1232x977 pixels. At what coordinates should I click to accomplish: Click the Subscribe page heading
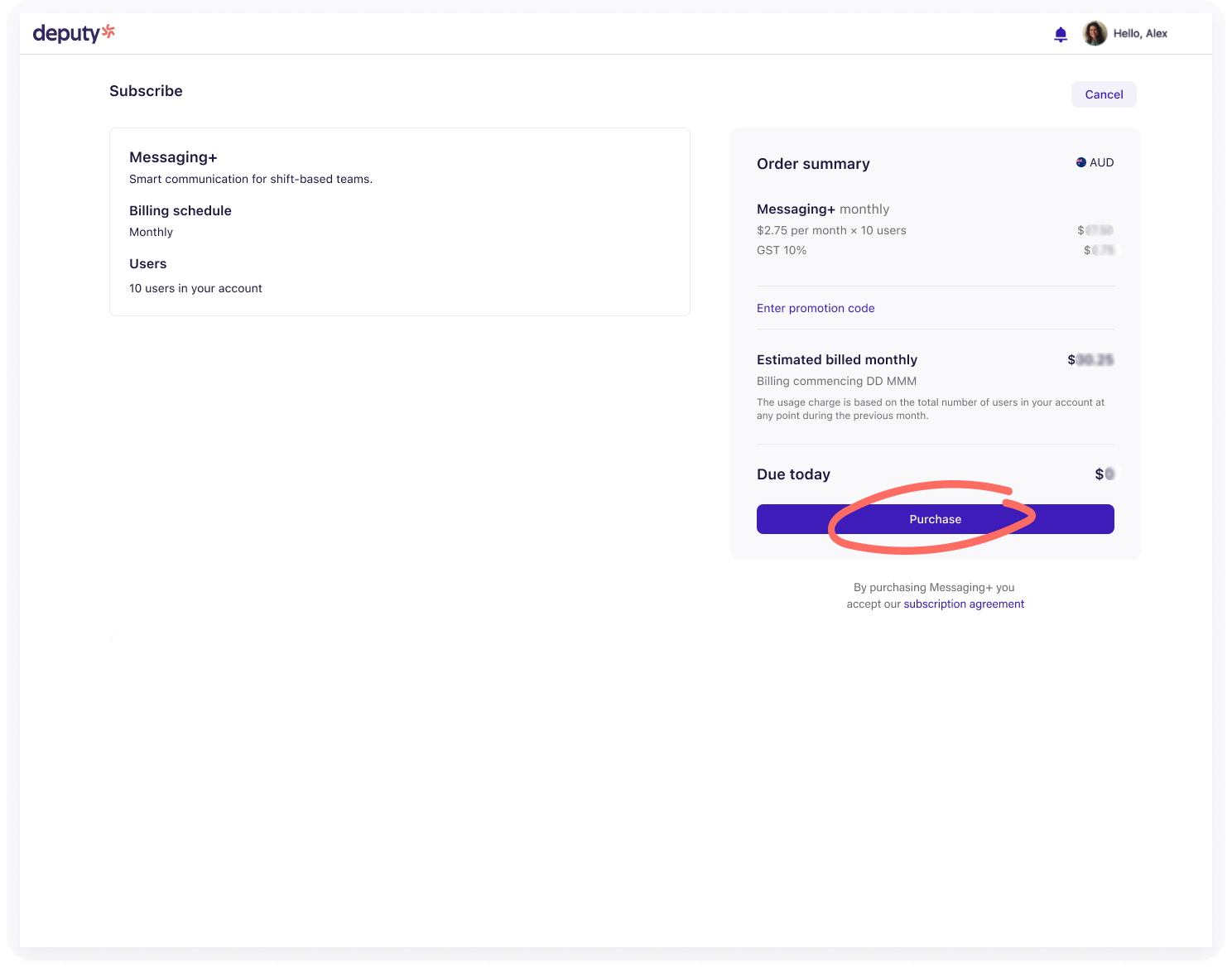tap(146, 91)
